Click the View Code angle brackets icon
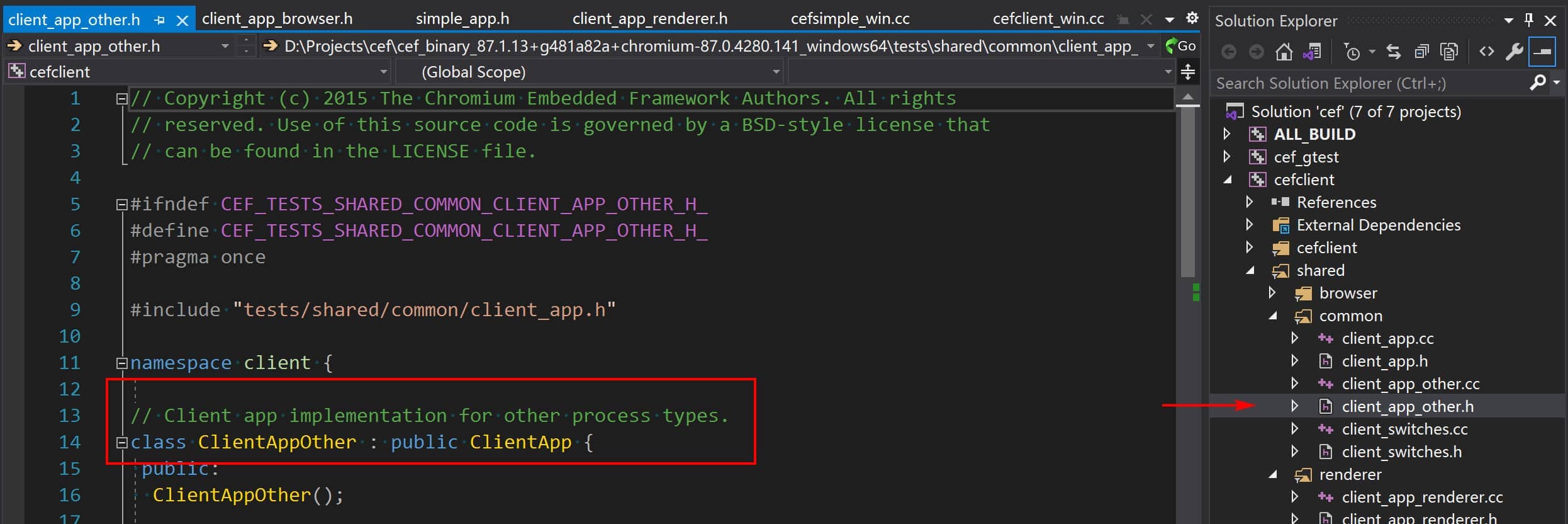This screenshot has width=1568, height=524. [x=1487, y=52]
